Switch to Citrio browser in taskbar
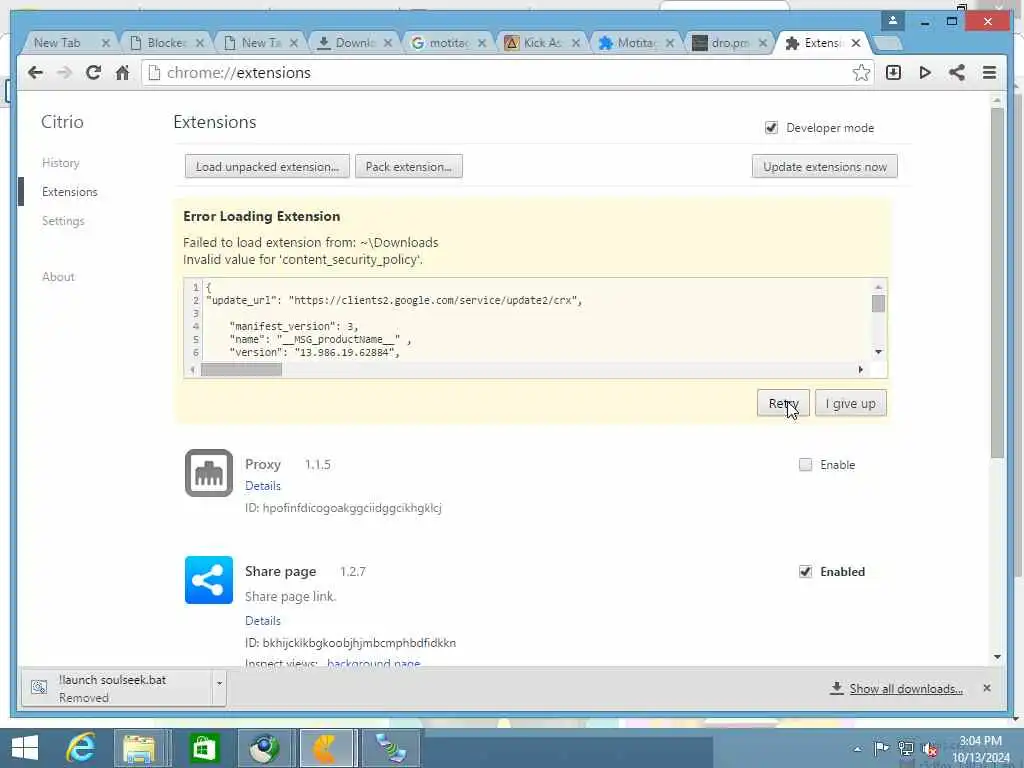This screenshot has width=1024, height=768. click(325, 748)
